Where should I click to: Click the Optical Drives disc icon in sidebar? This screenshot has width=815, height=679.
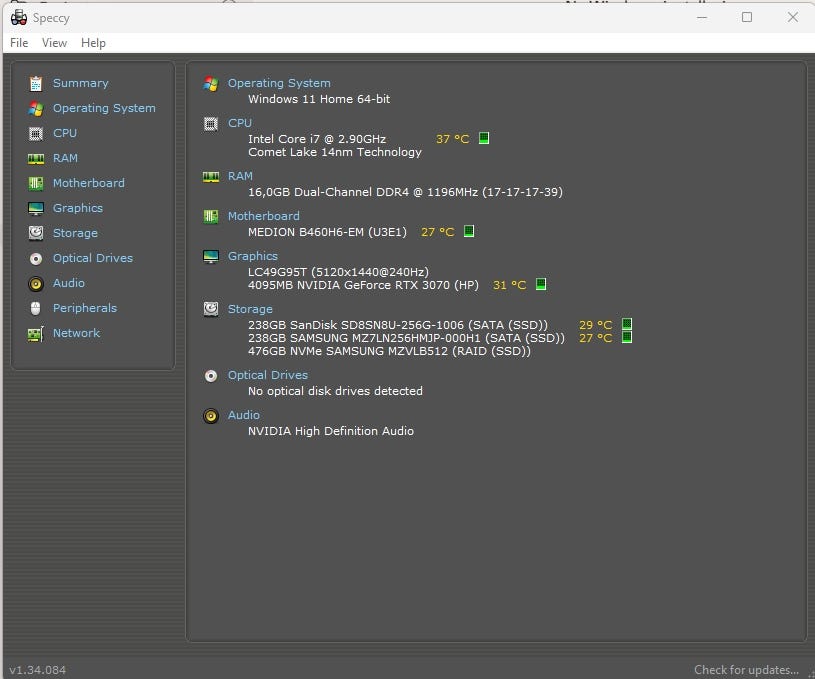pyautogui.click(x=36, y=258)
